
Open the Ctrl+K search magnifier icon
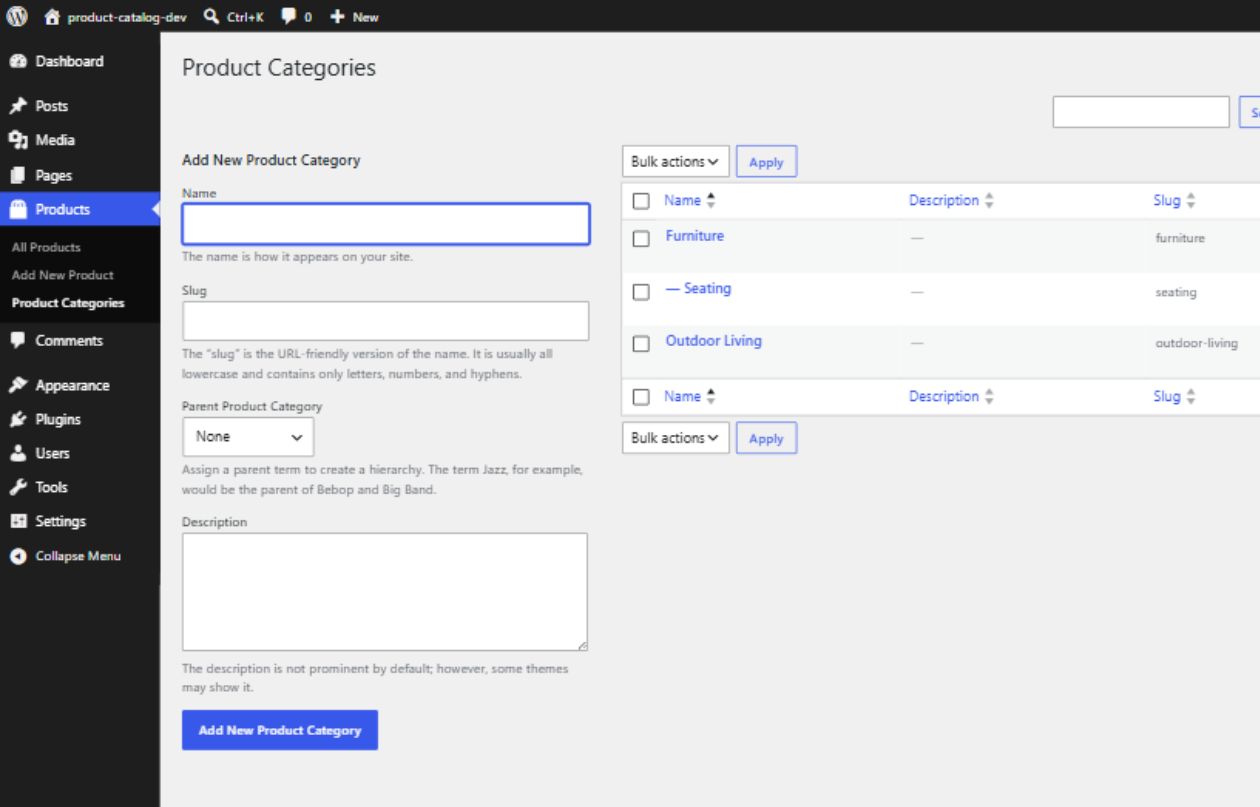[212, 16]
